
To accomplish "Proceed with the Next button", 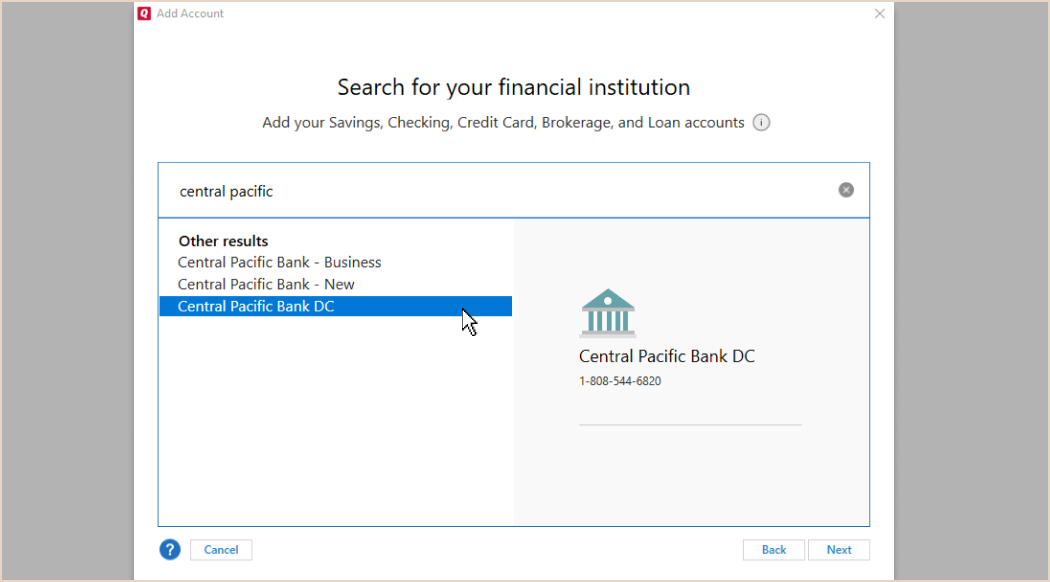I will 838,550.
